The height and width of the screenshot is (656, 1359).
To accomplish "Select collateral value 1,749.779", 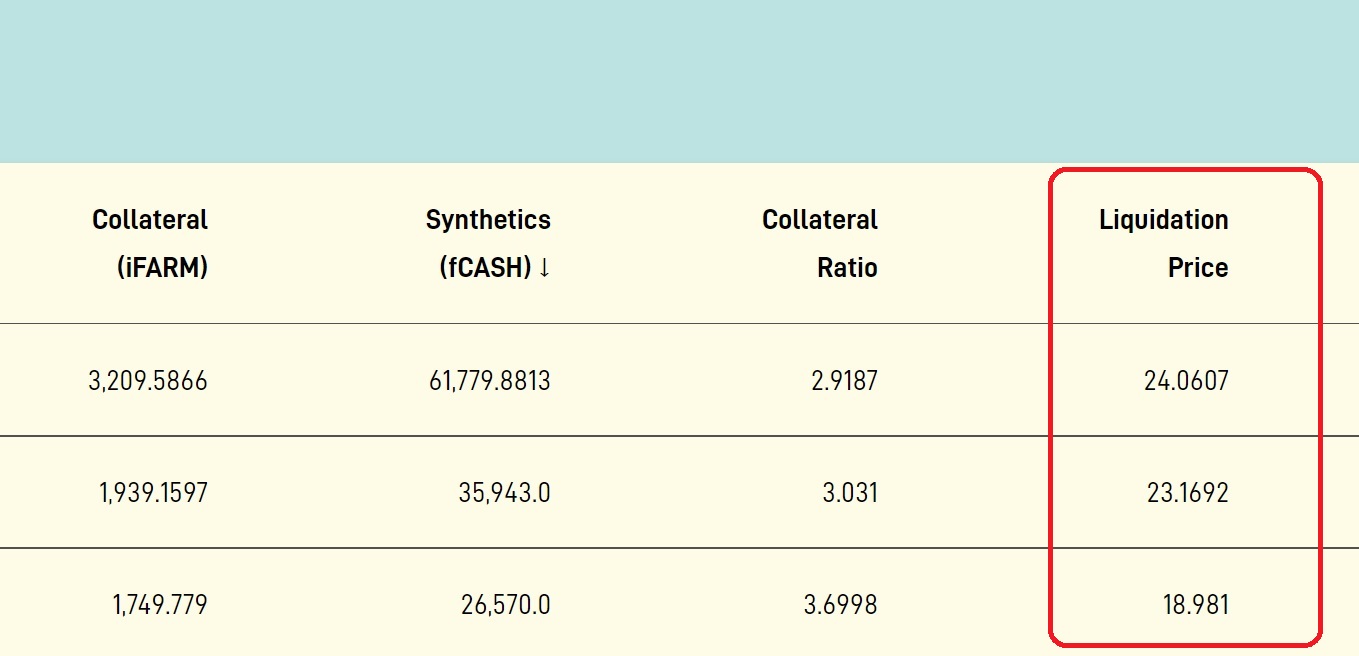I will tap(160, 605).
